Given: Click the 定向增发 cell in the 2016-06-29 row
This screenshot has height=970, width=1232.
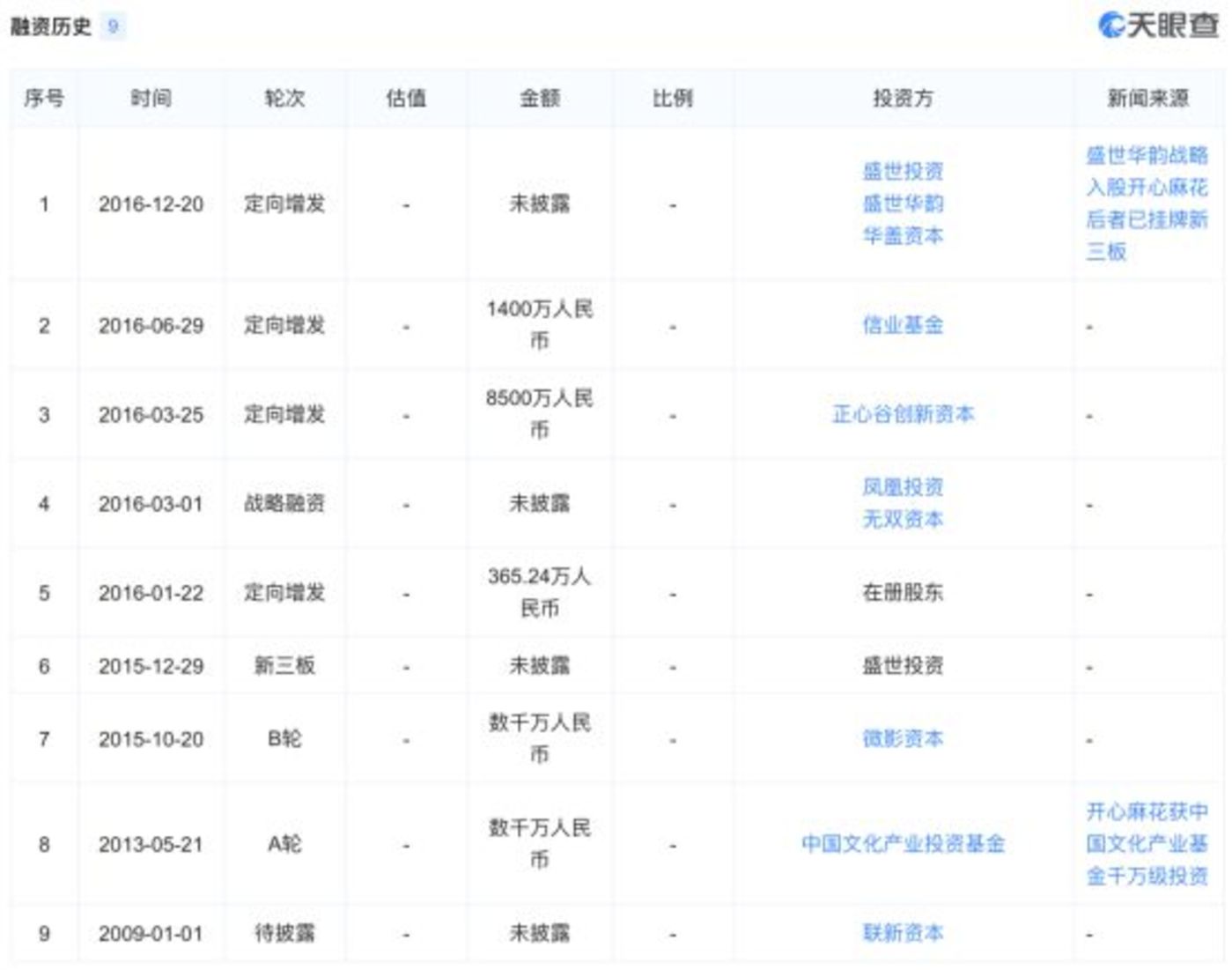Looking at the screenshot, I should click(x=284, y=325).
